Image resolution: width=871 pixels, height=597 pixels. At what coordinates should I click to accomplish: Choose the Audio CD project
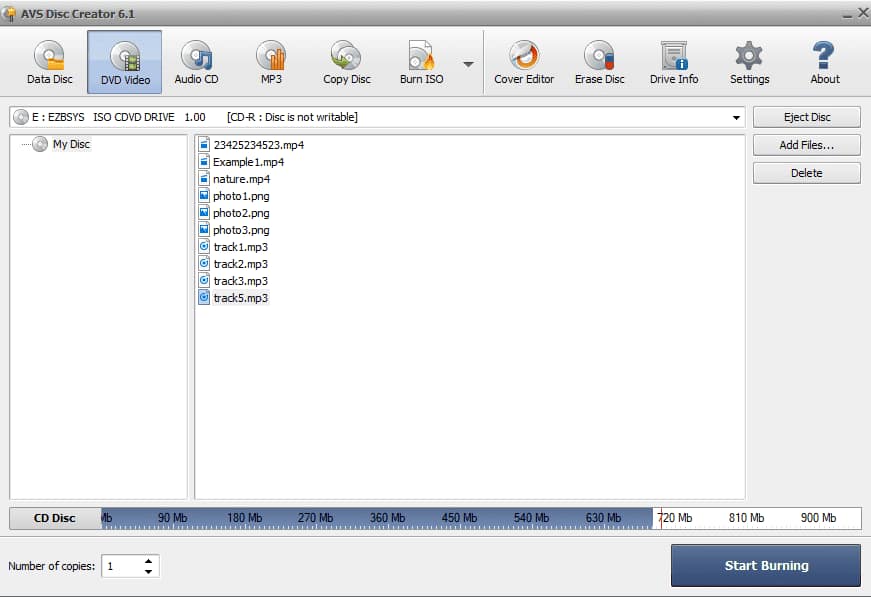196,62
